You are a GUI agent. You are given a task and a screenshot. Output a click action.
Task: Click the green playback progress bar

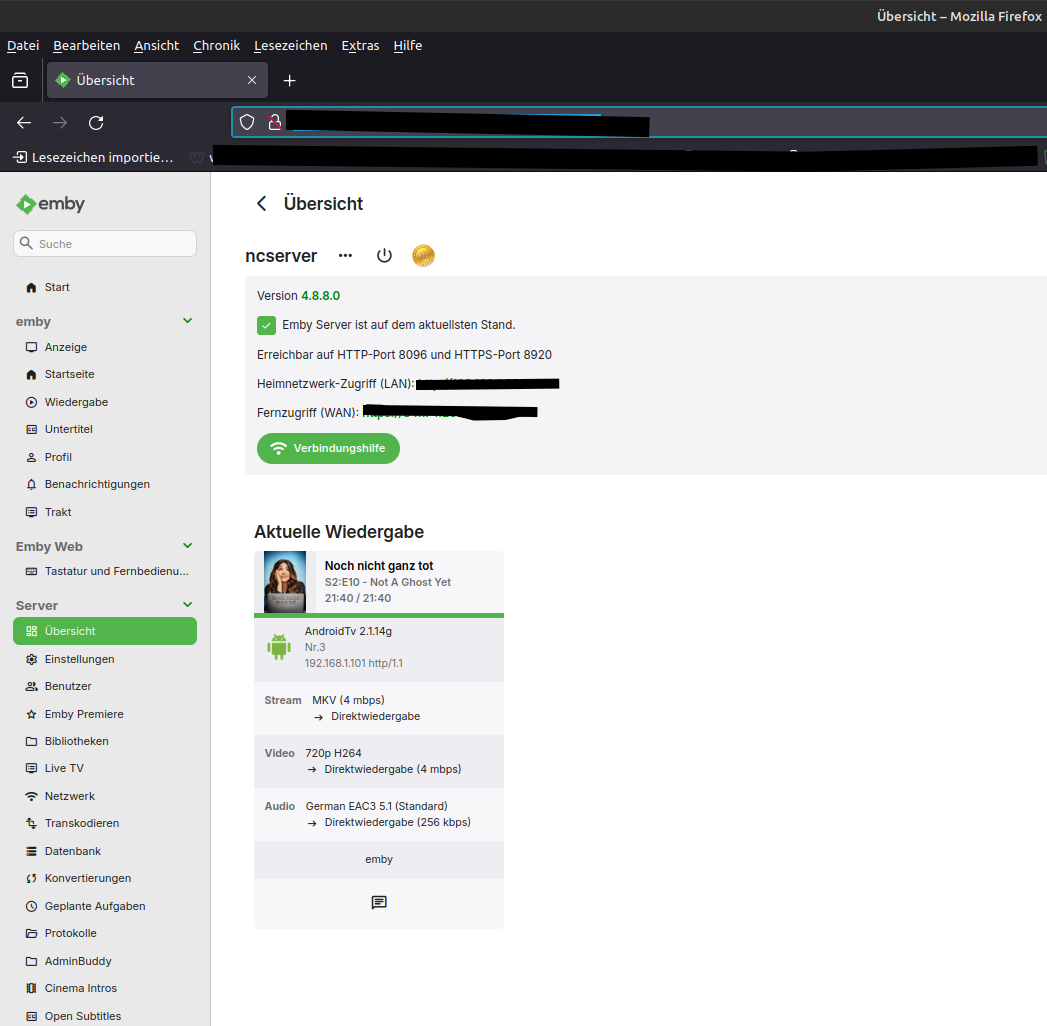point(379,615)
